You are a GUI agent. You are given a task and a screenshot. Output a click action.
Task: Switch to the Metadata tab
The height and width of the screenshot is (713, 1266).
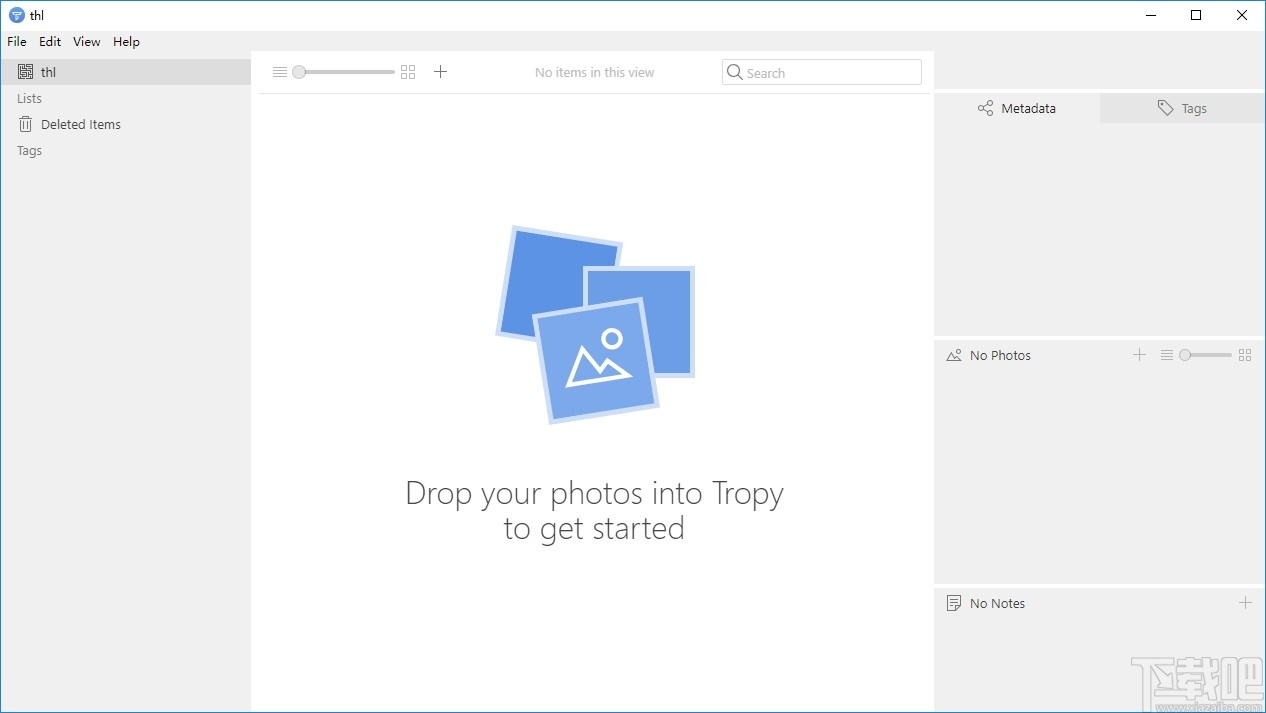(x=1016, y=108)
